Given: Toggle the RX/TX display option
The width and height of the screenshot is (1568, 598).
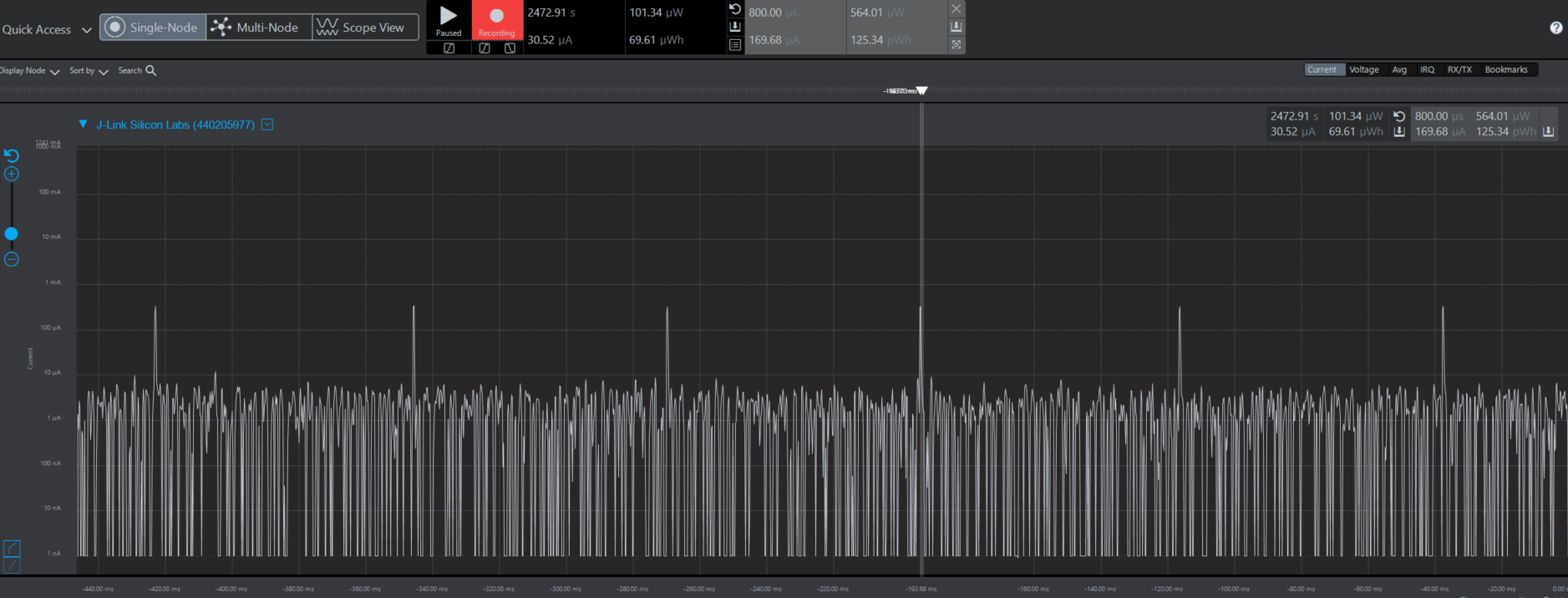Looking at the screenshot, I should click(x=1459, y=70).
